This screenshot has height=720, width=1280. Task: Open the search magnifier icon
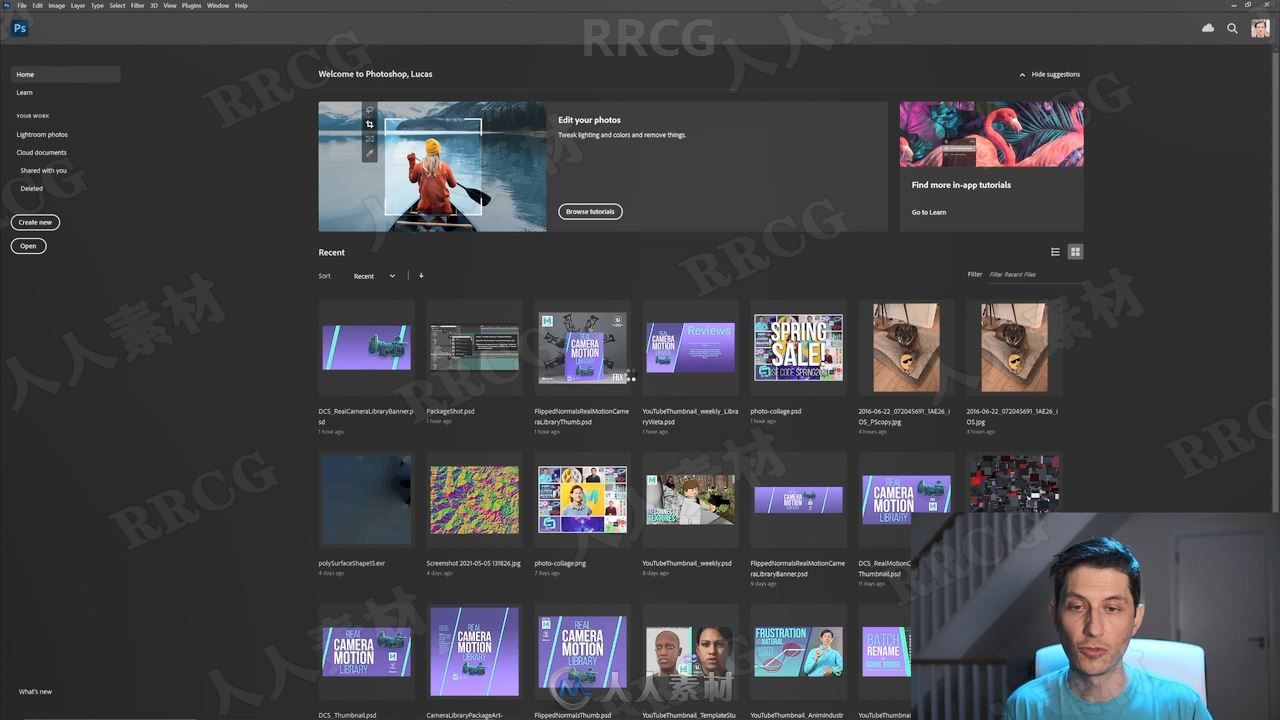coord(1233,29)
